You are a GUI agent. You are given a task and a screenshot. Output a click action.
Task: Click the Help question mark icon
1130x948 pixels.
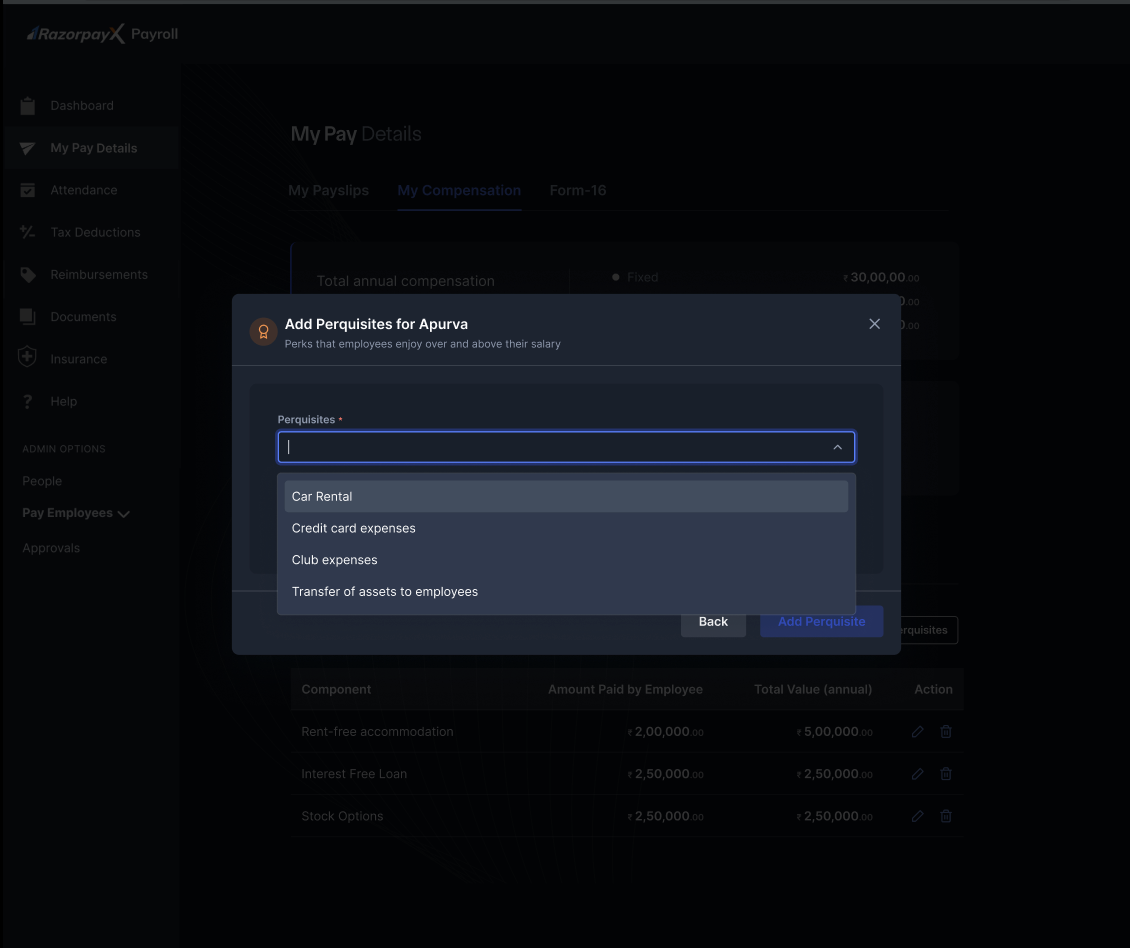click(x=27, y=402)
